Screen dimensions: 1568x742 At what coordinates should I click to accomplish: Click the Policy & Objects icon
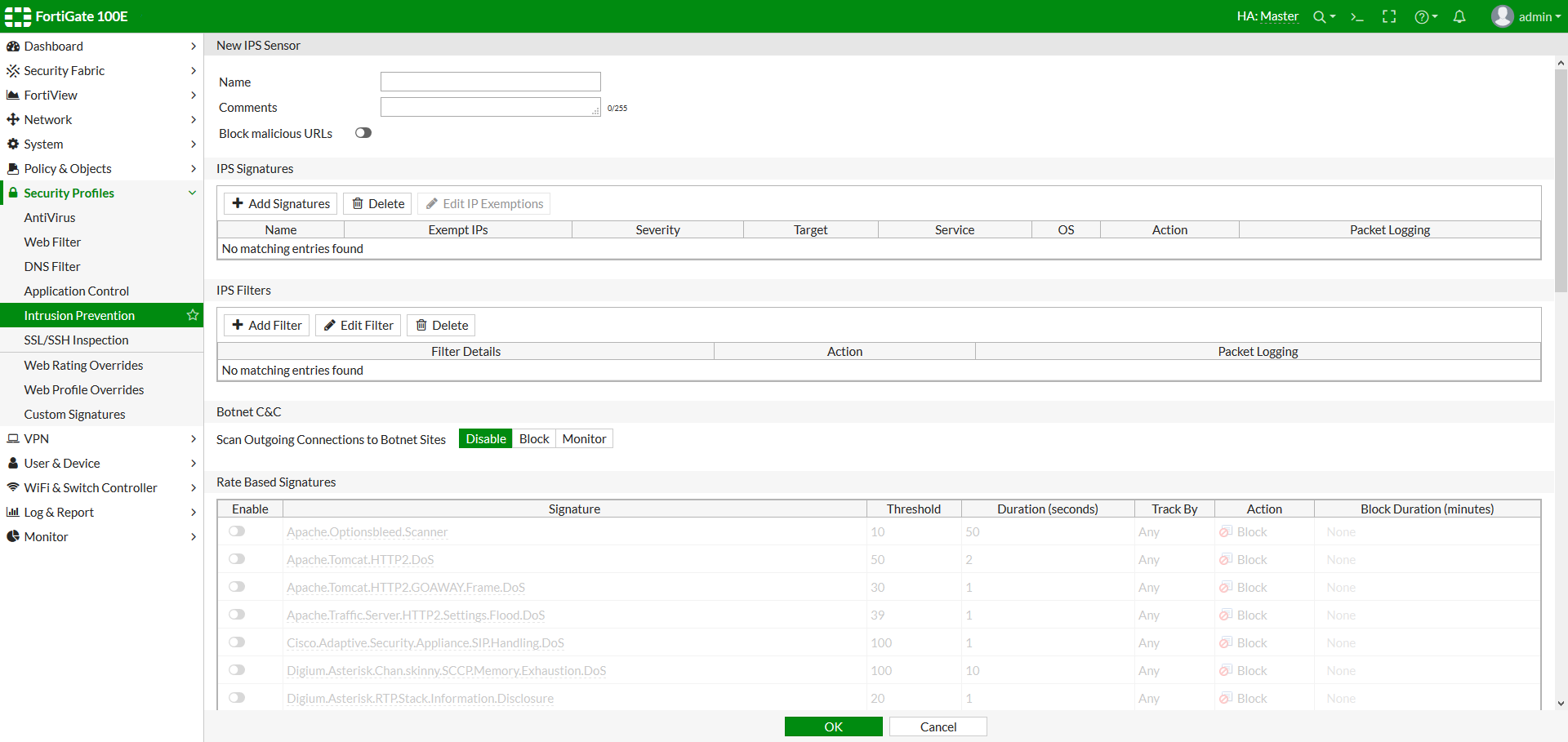pos(13,169)
